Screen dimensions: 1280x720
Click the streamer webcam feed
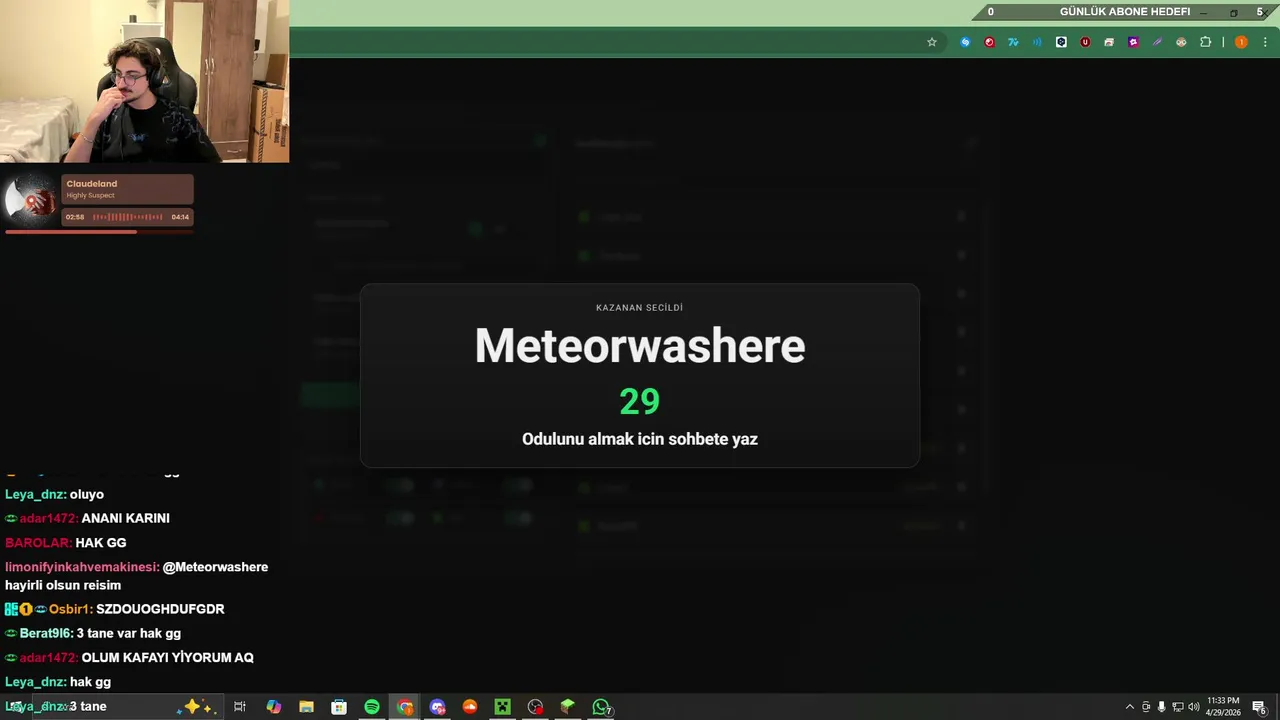tap(145, 81)
